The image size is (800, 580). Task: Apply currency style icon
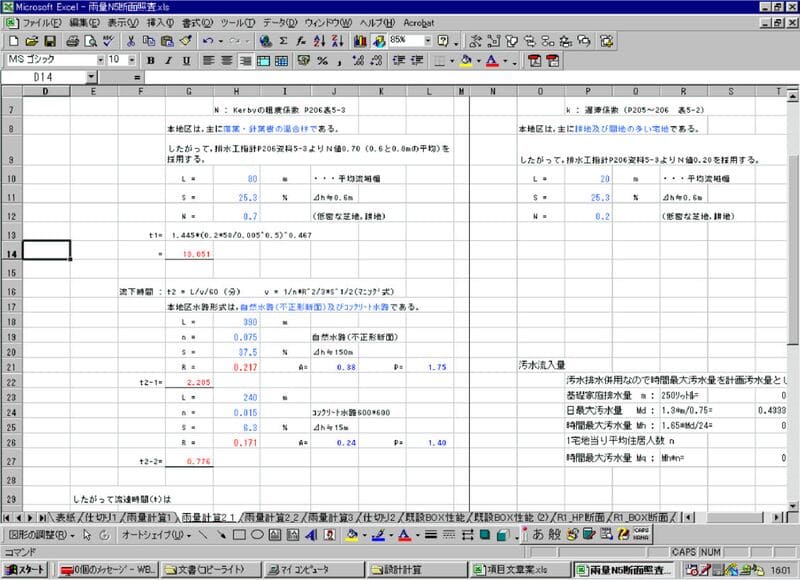(x=304, y=61)
